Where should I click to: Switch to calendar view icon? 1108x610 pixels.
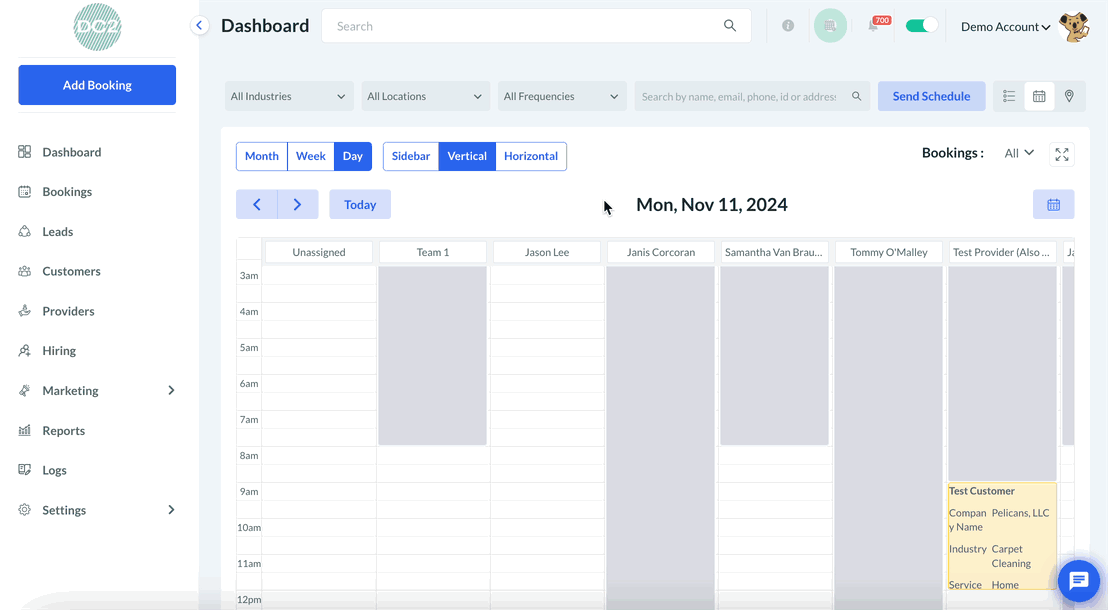pyautogui.click(x=1039, y=96)
